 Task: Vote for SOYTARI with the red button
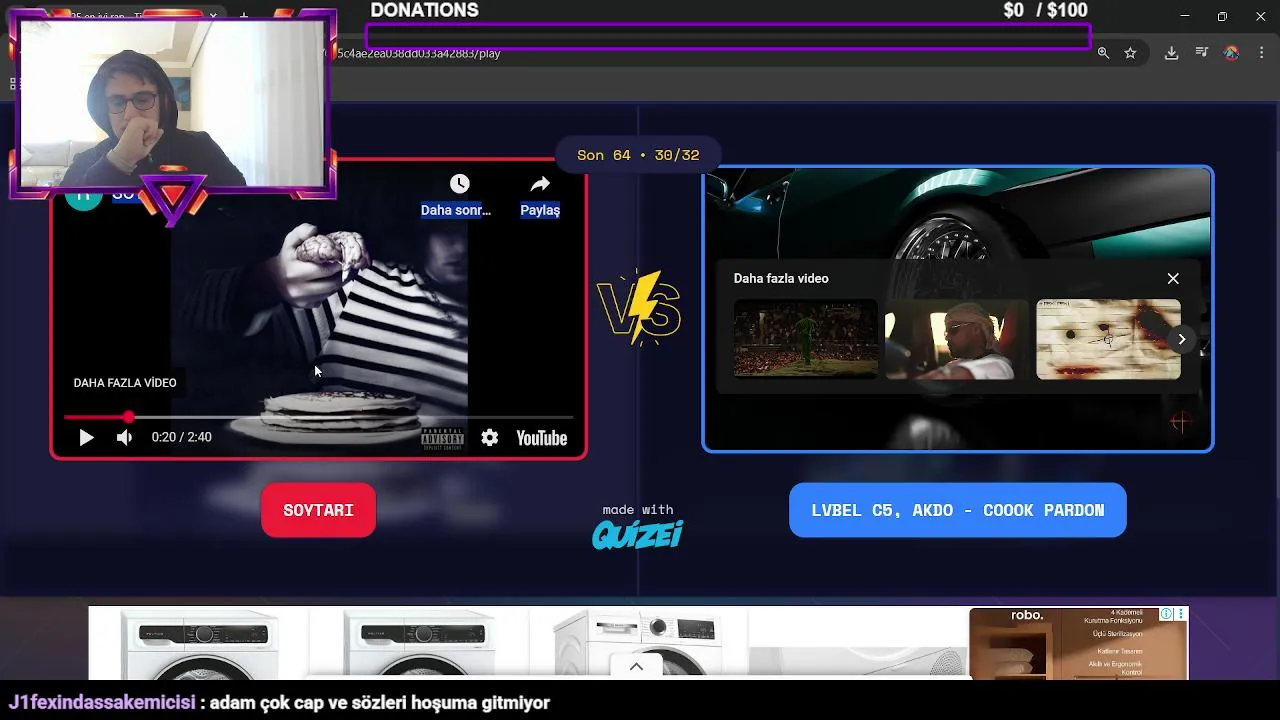point(318,510)
